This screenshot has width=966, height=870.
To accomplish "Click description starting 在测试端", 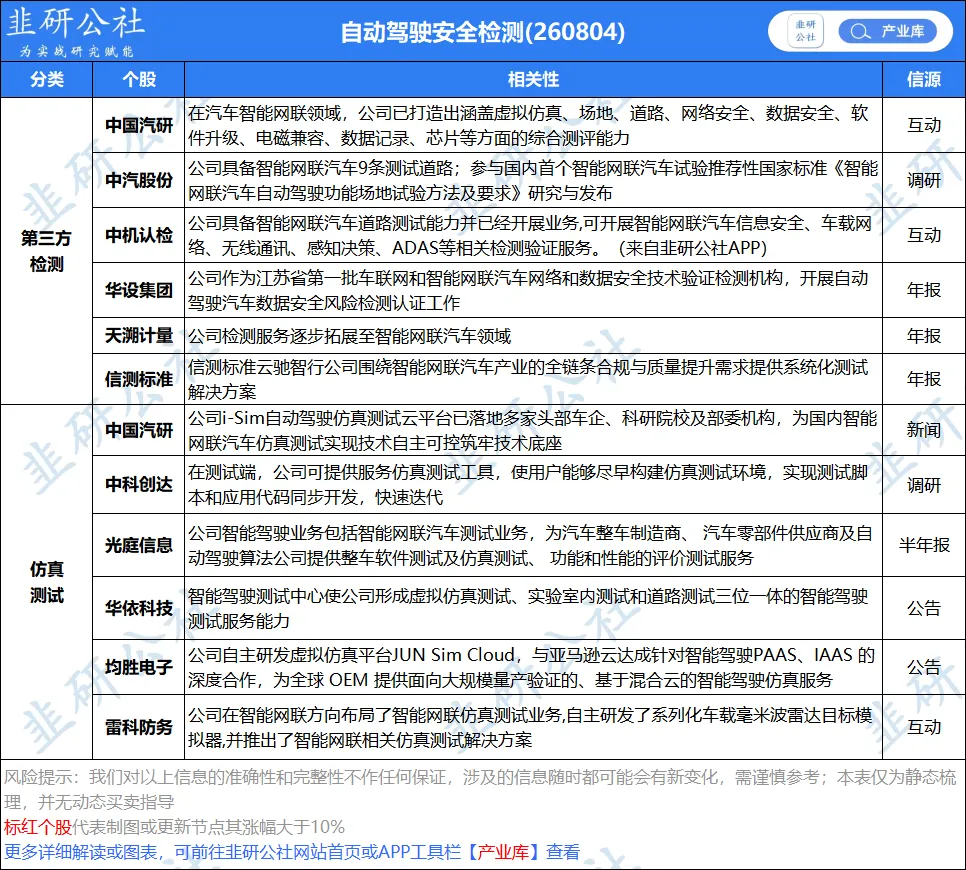I will (534, 484).
